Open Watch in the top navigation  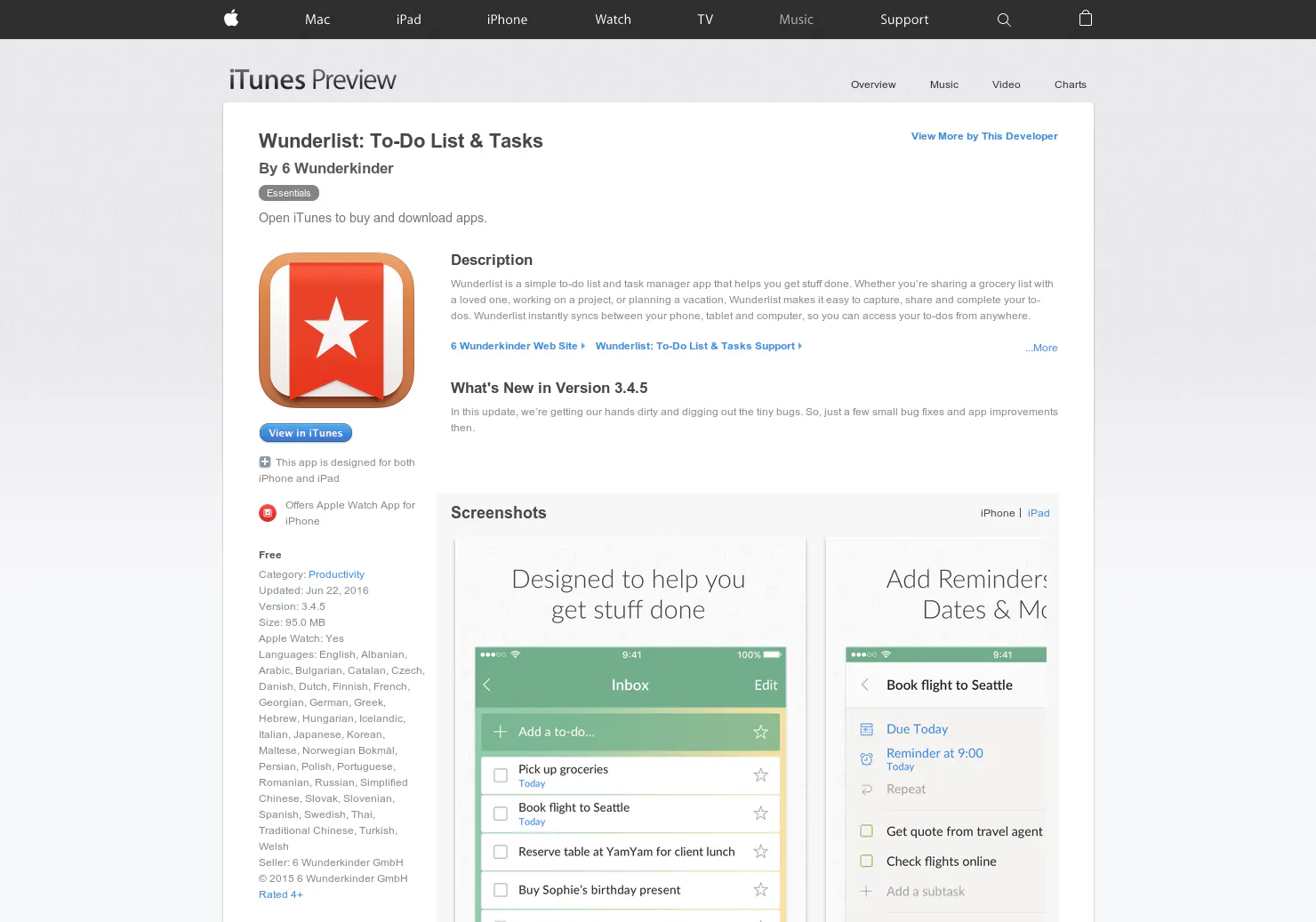613,20
